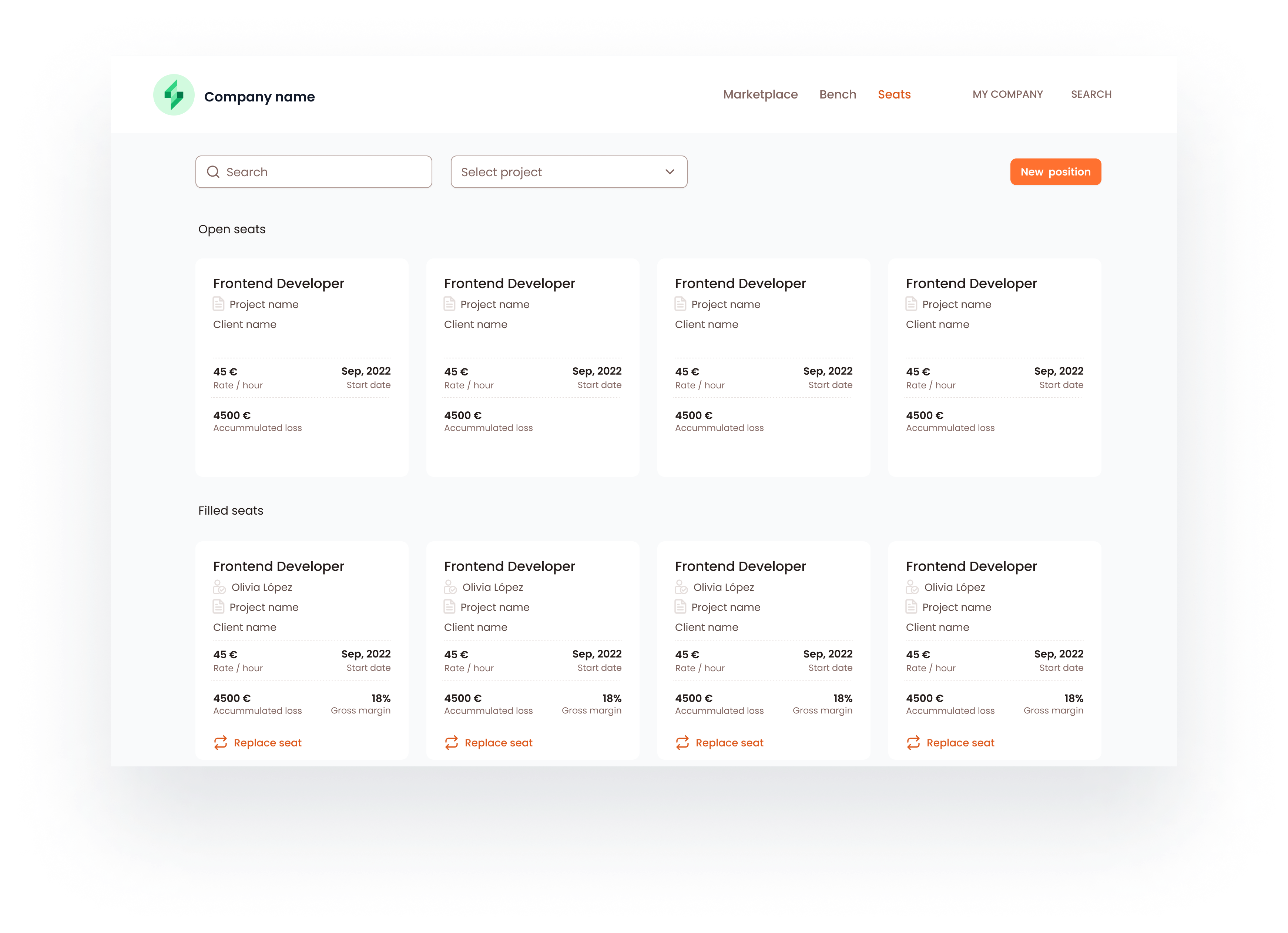Click the person icon in the third filled seat
This screenshot has width=1288, height=933.
(681, 587)
